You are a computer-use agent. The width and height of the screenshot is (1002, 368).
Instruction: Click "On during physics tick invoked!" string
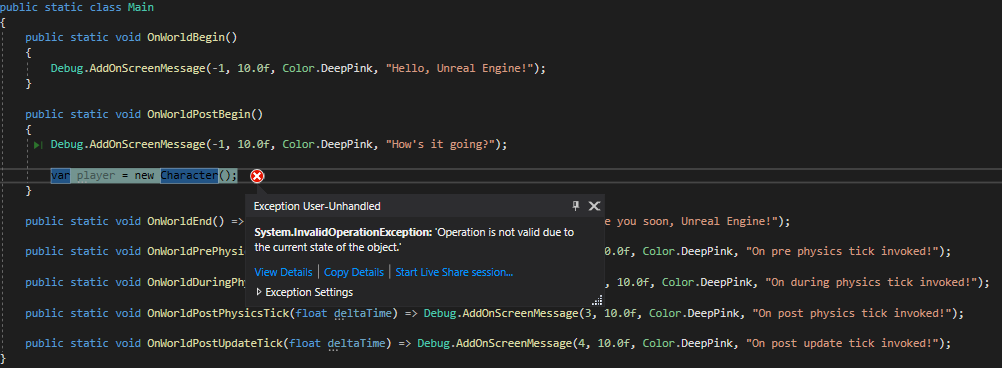(870, 282)
